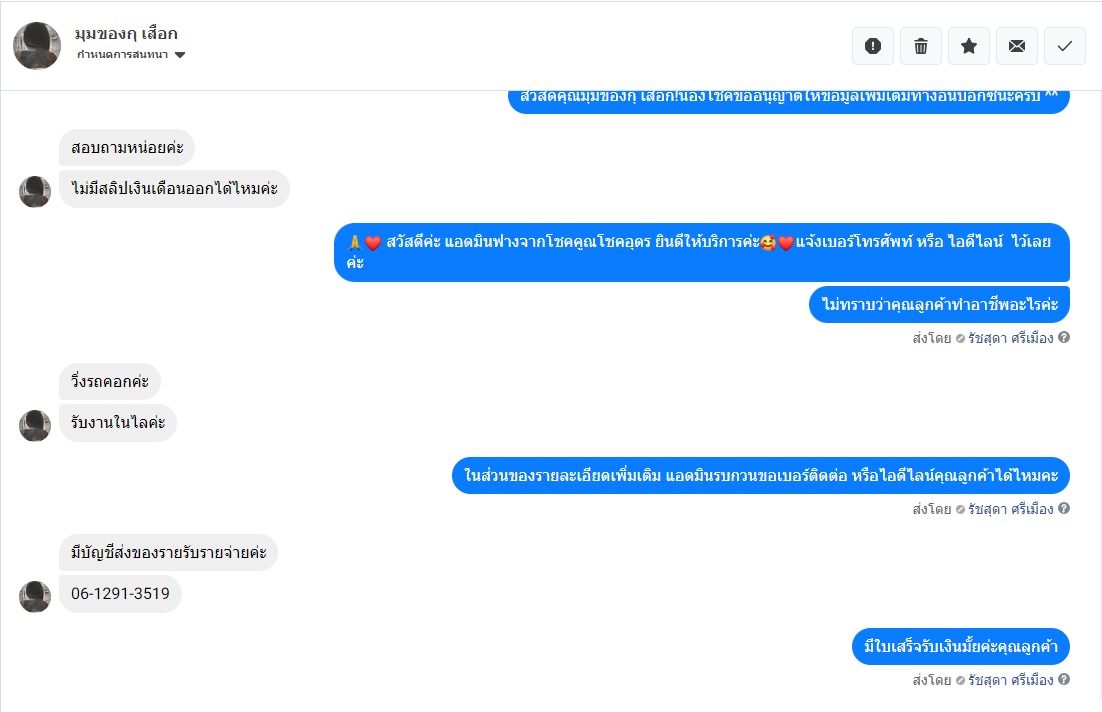Mark conversation unread with envelope icon

[1016, 46]
